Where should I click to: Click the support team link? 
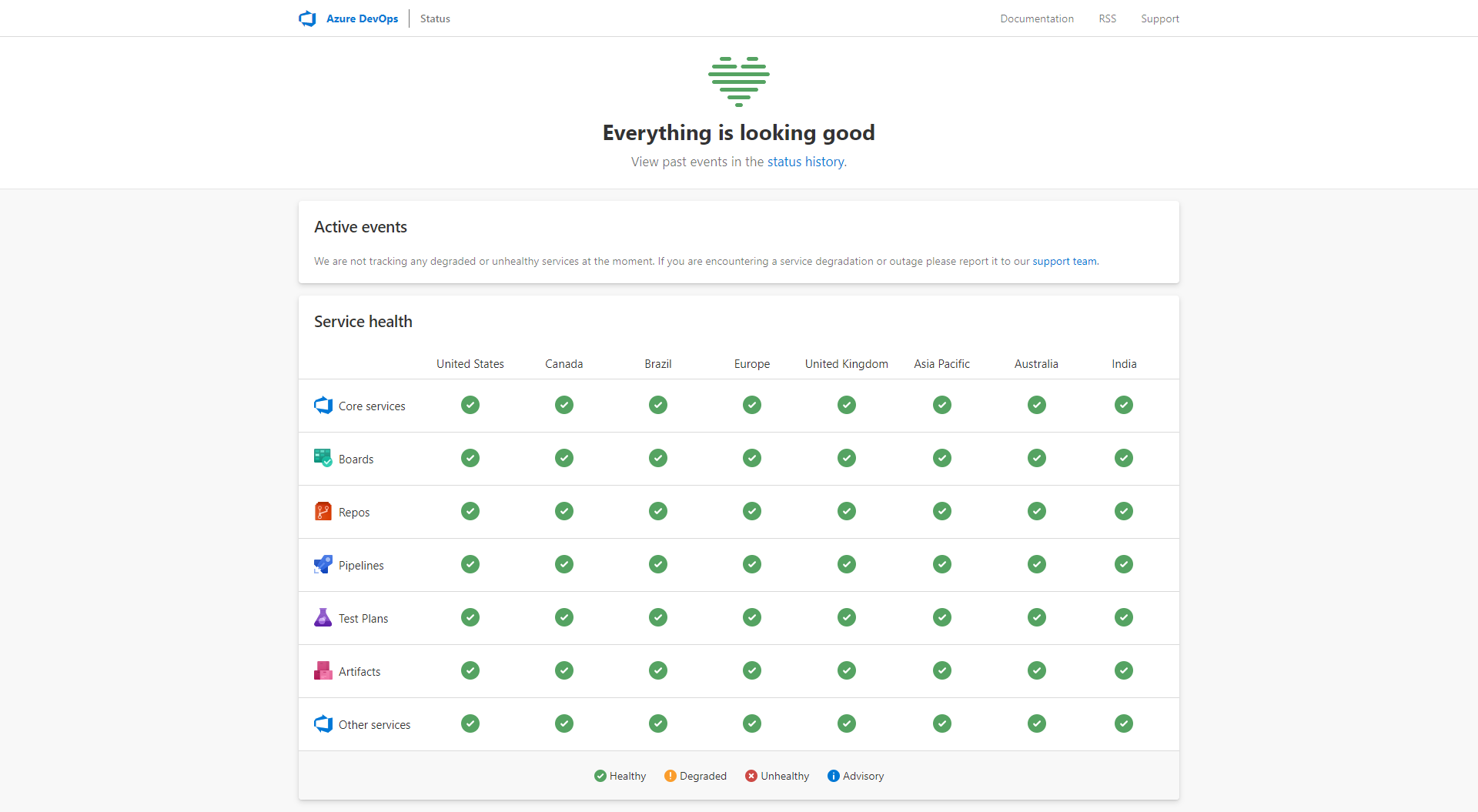click(x=1064, y=261)
